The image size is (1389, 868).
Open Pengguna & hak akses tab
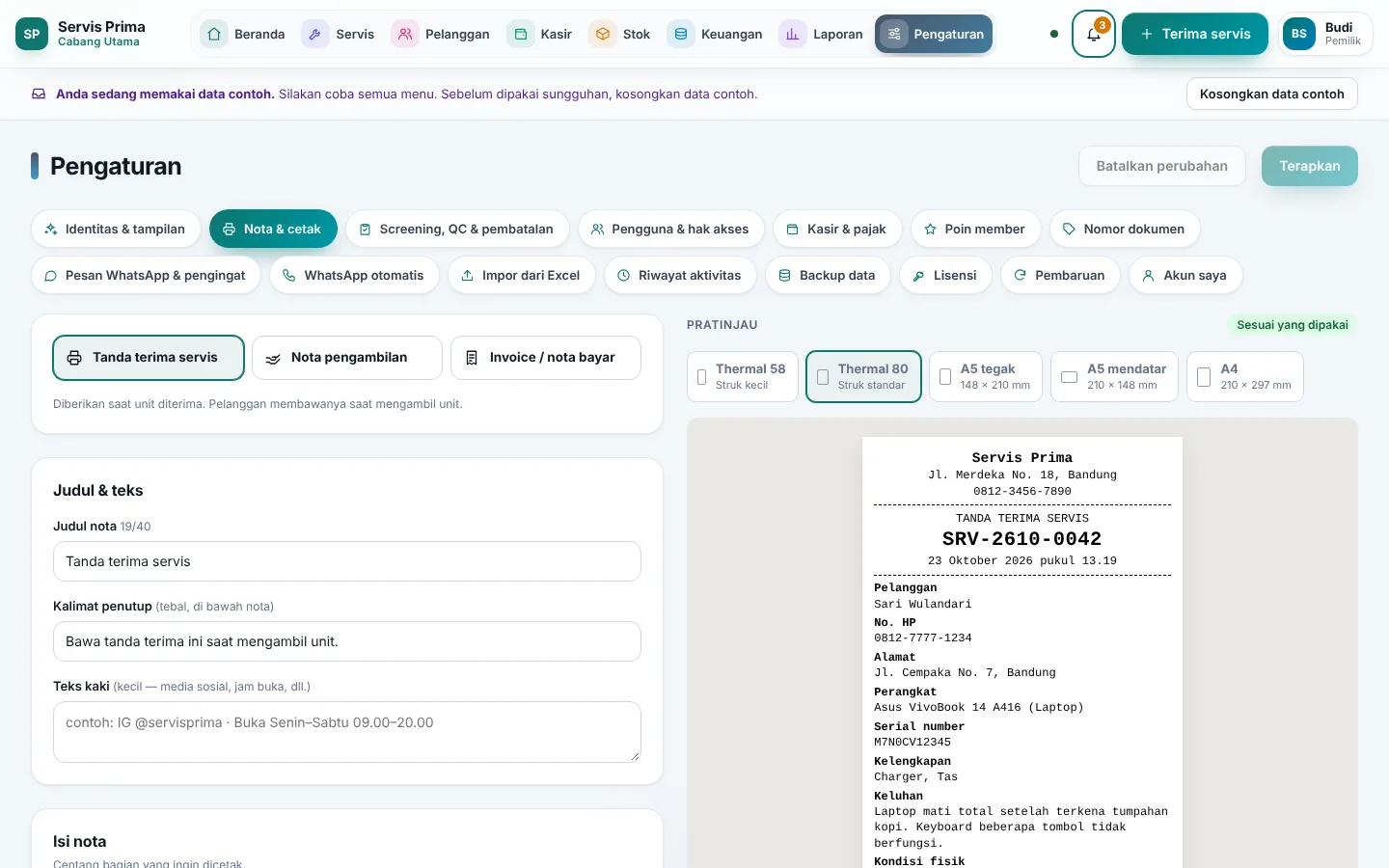[670, 229]
